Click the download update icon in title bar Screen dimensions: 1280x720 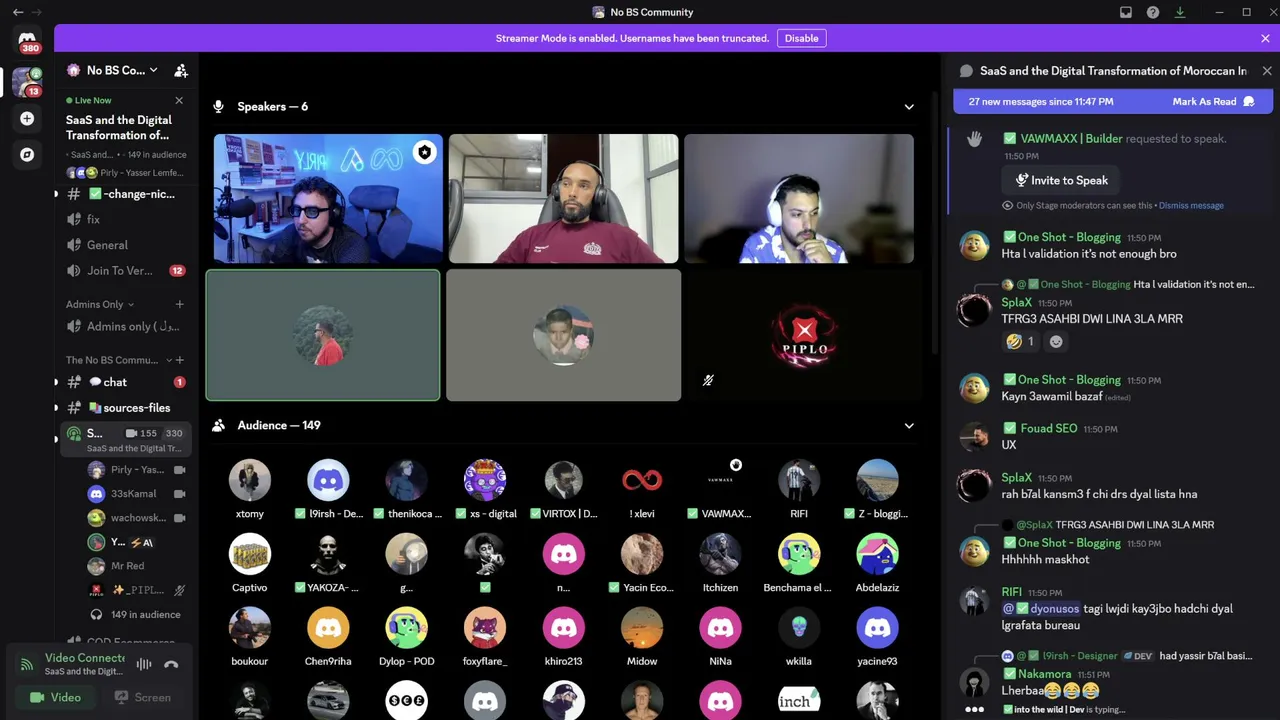(1180, 12)
